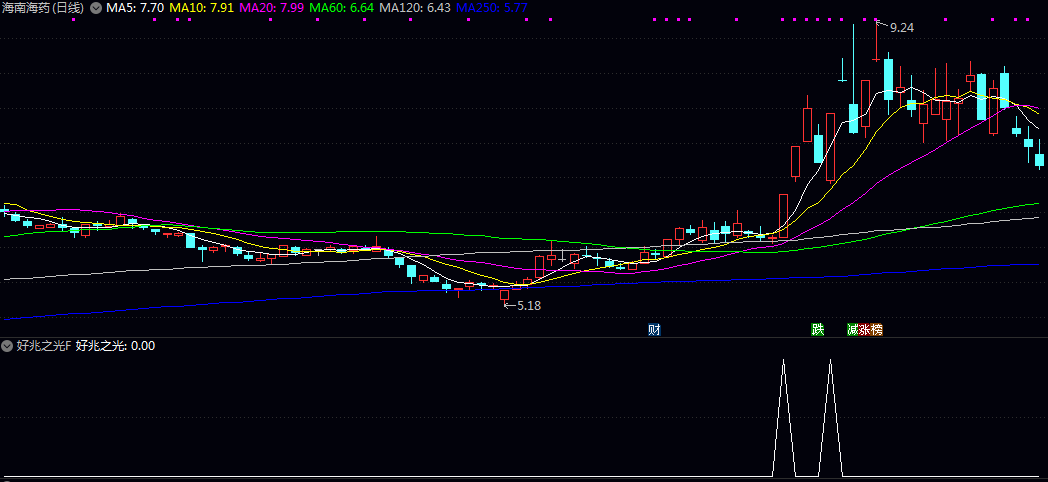Viewport: 1048px width, 482px height.
Task: Click the green 减 event marker
Action: click(853, 329)
